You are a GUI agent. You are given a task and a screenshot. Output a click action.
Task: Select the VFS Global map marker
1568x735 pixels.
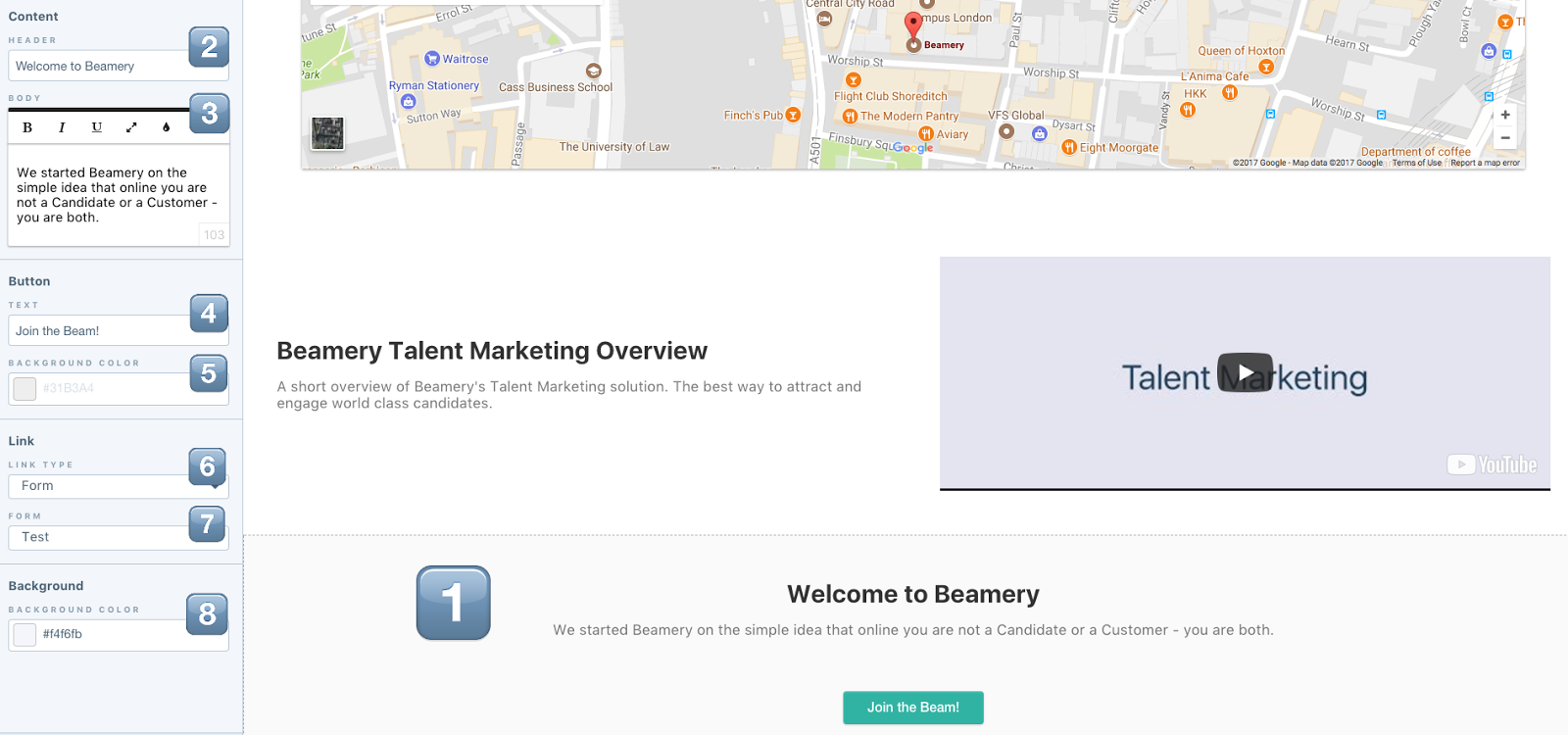pos(1005,130)
